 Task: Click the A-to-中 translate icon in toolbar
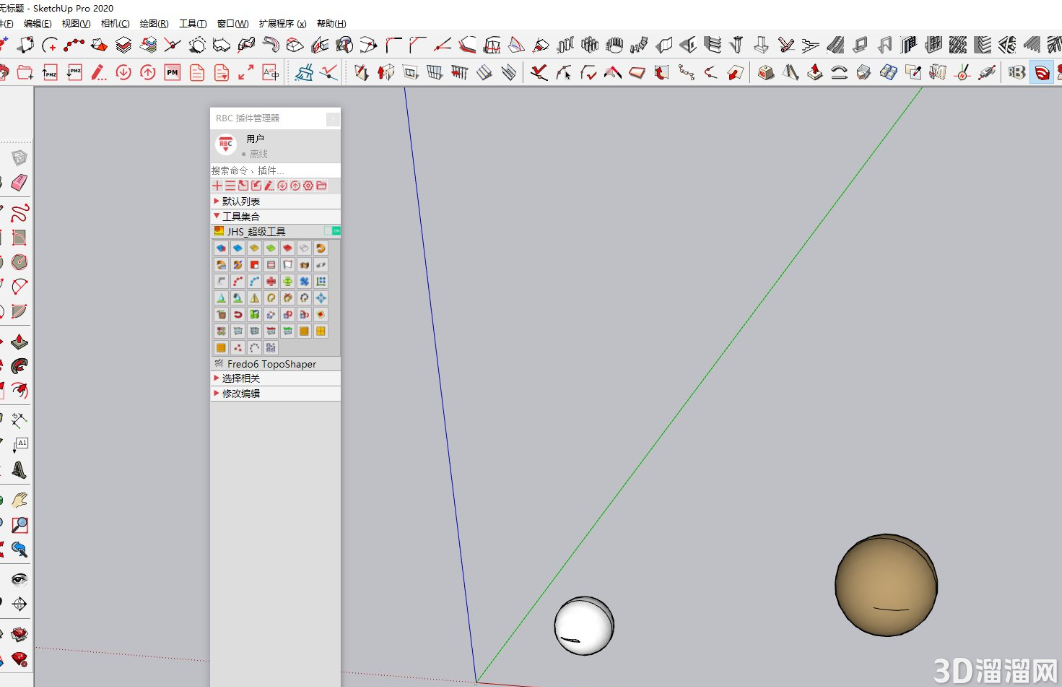(270, 72)
